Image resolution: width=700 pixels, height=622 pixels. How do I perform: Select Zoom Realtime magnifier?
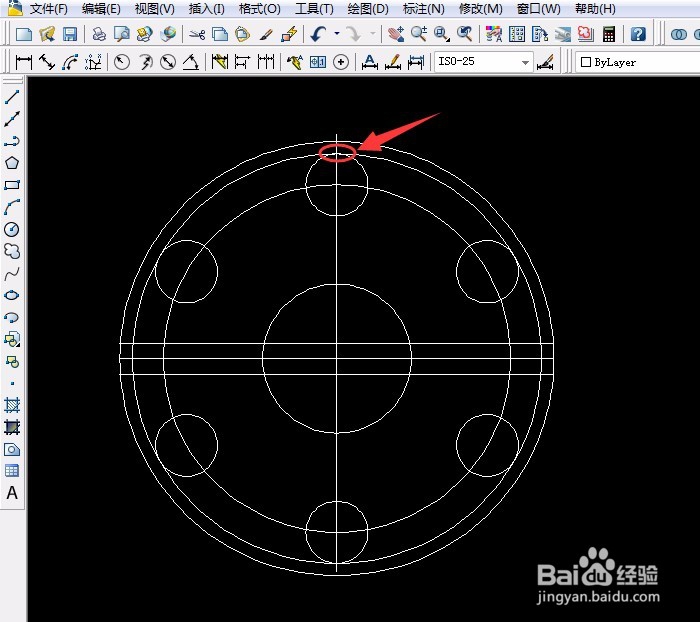click(419, 34)
